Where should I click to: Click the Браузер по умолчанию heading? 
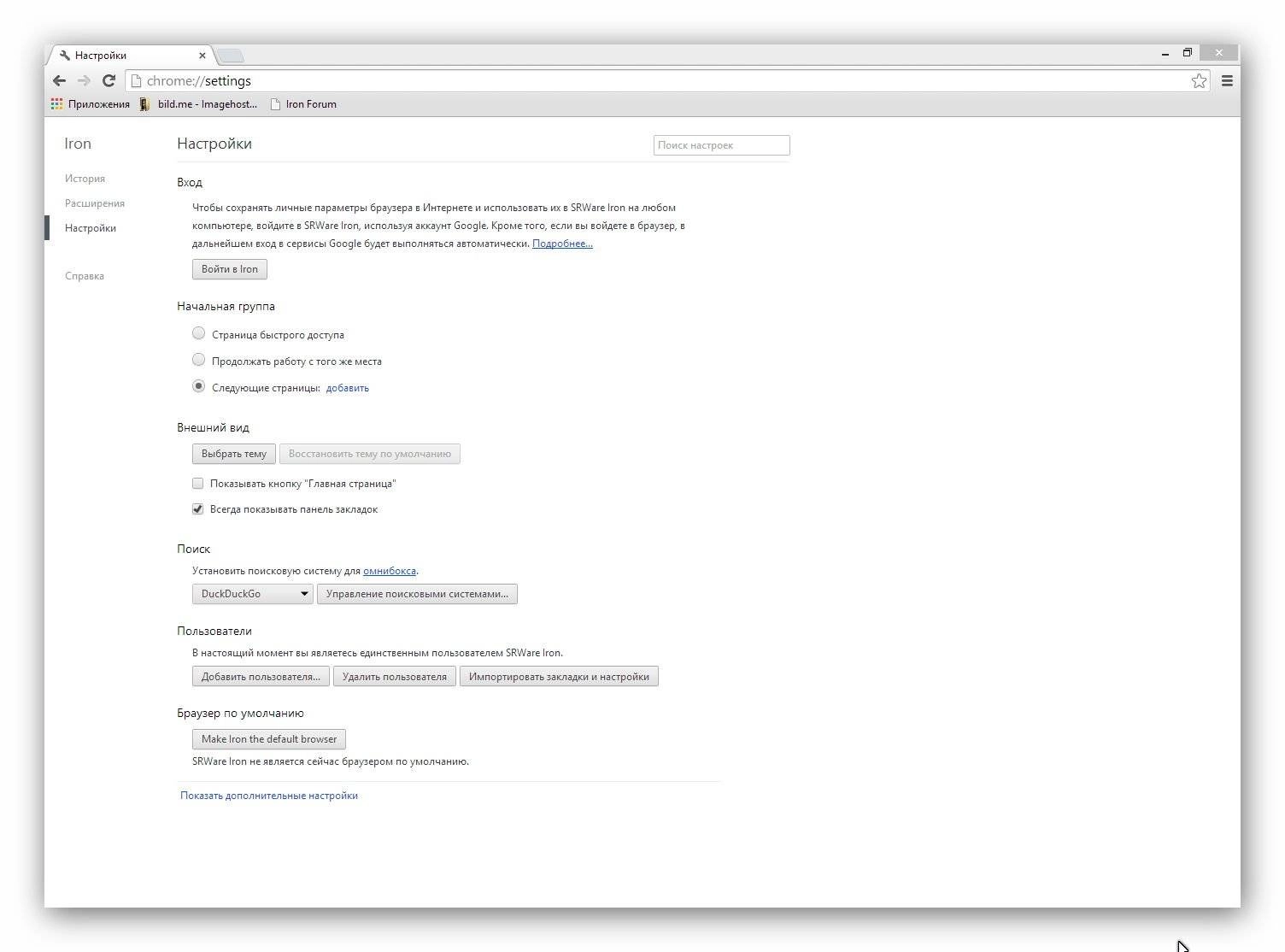[x=241, y=713]
